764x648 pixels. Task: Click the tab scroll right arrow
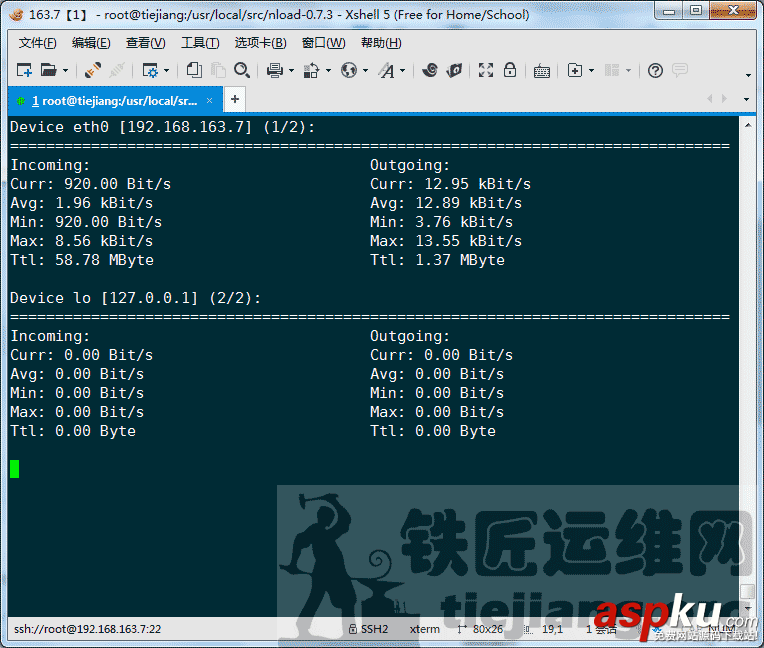tap(725, 99)
